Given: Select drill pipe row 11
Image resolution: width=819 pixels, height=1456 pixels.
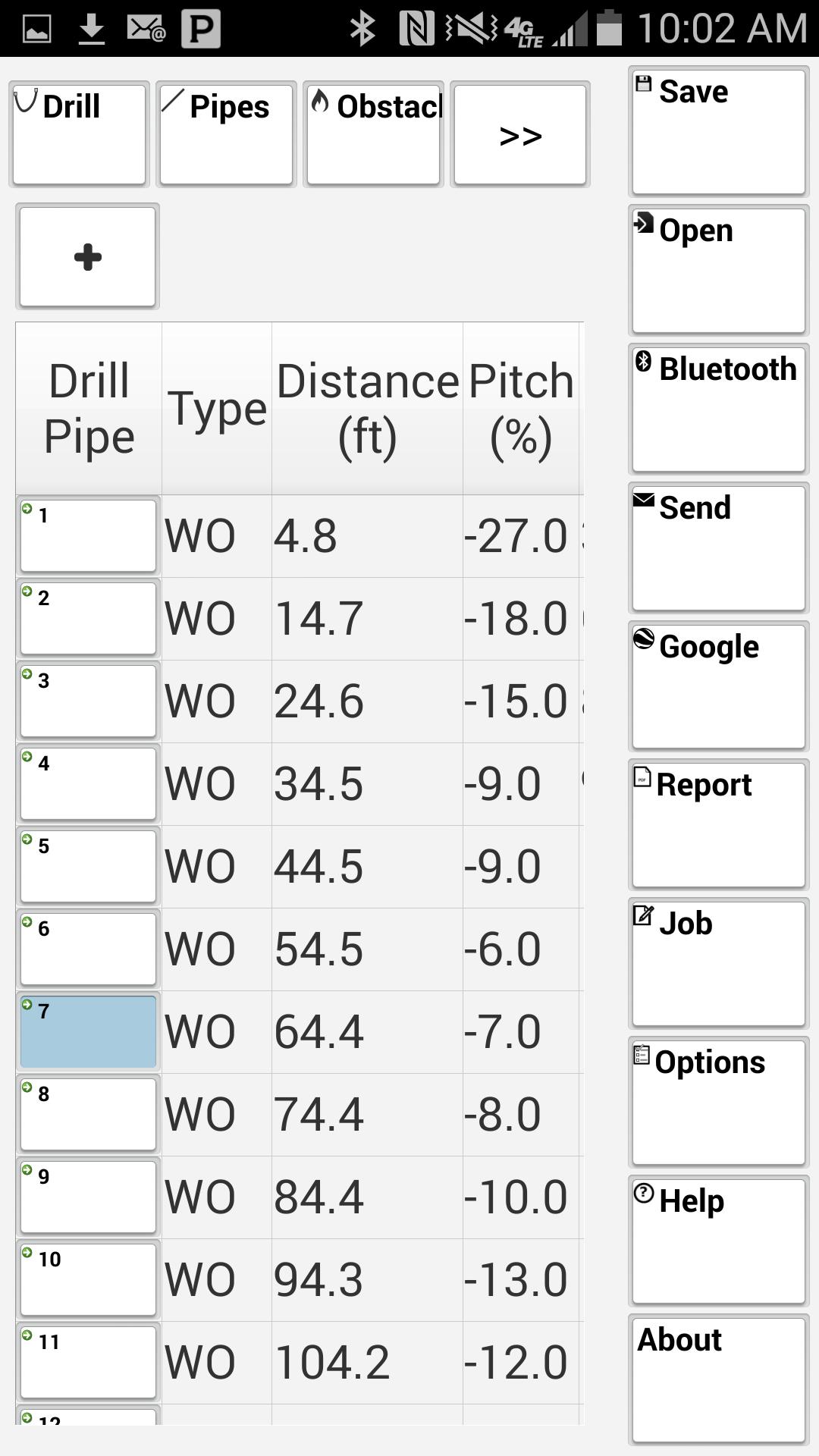Looking at the screenshot, I should point(88,1362).
